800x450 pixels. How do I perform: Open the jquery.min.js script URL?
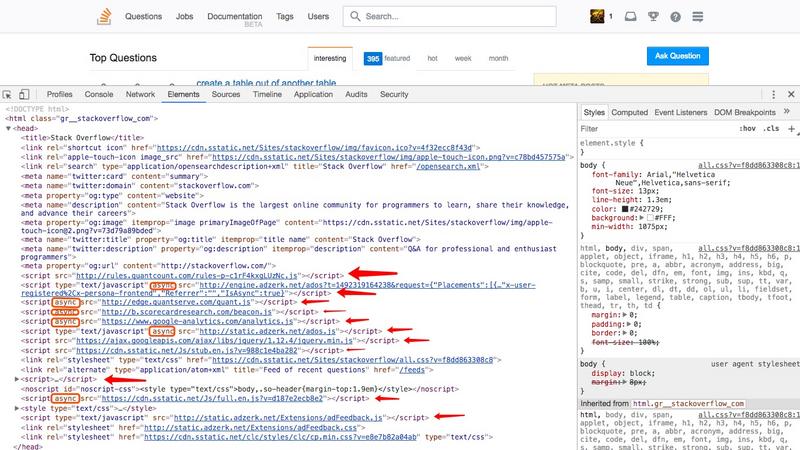(214, 341)
